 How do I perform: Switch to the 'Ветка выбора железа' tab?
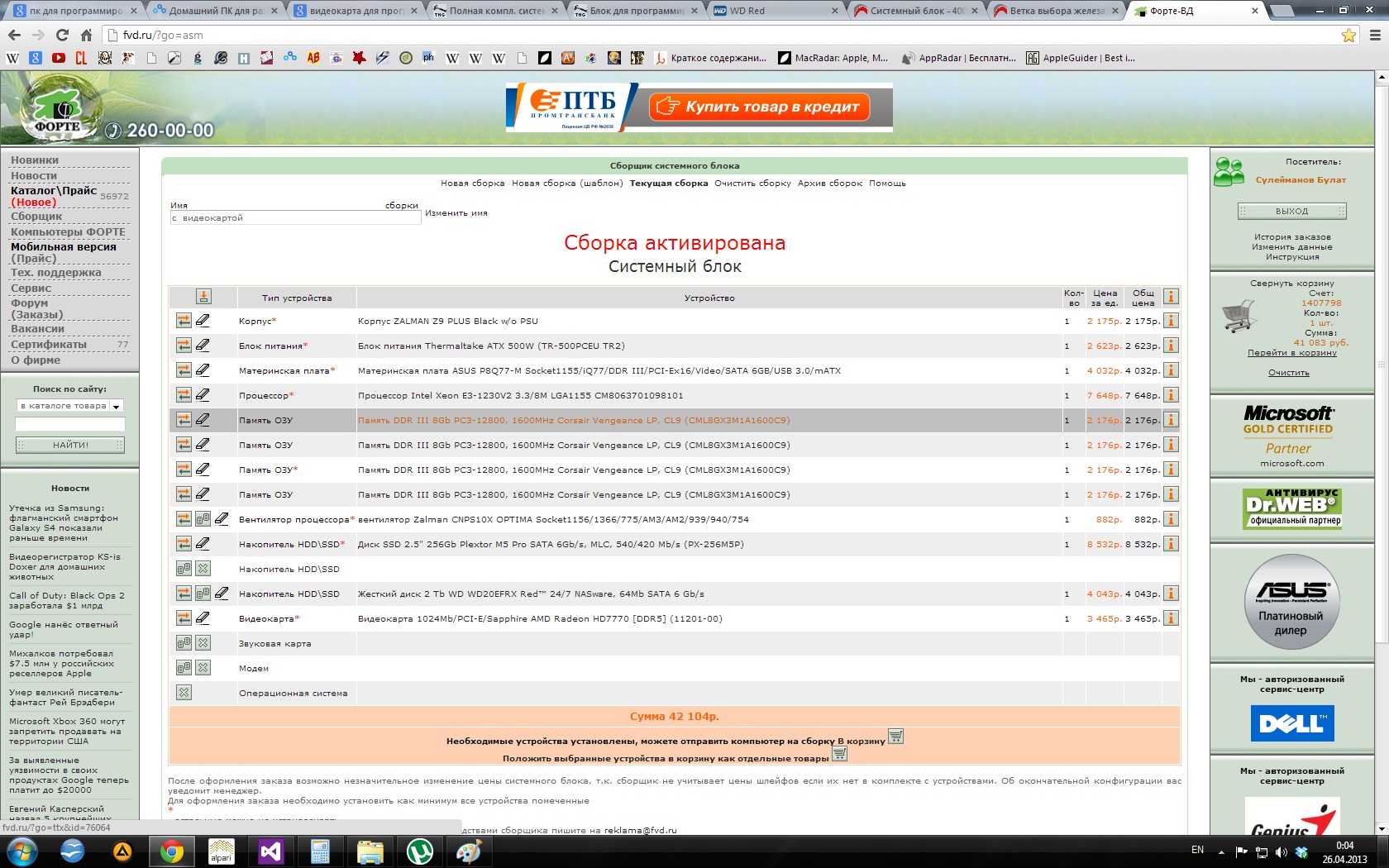point(1057,11)
